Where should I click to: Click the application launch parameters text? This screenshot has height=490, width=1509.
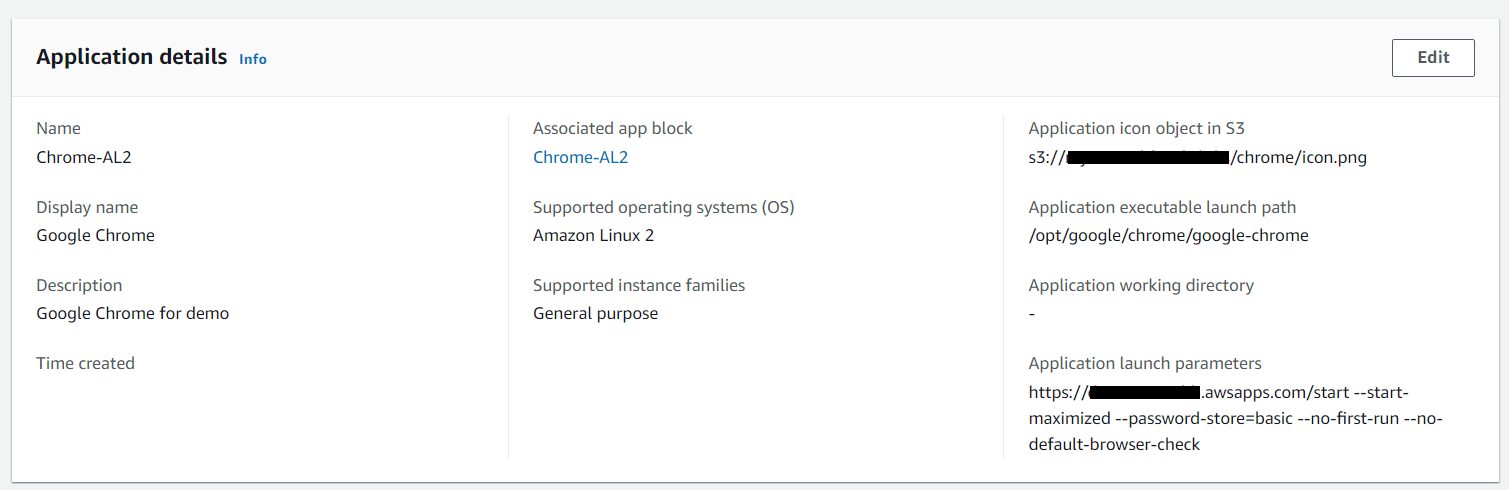pyautogui.click(x=1235, y=418)
